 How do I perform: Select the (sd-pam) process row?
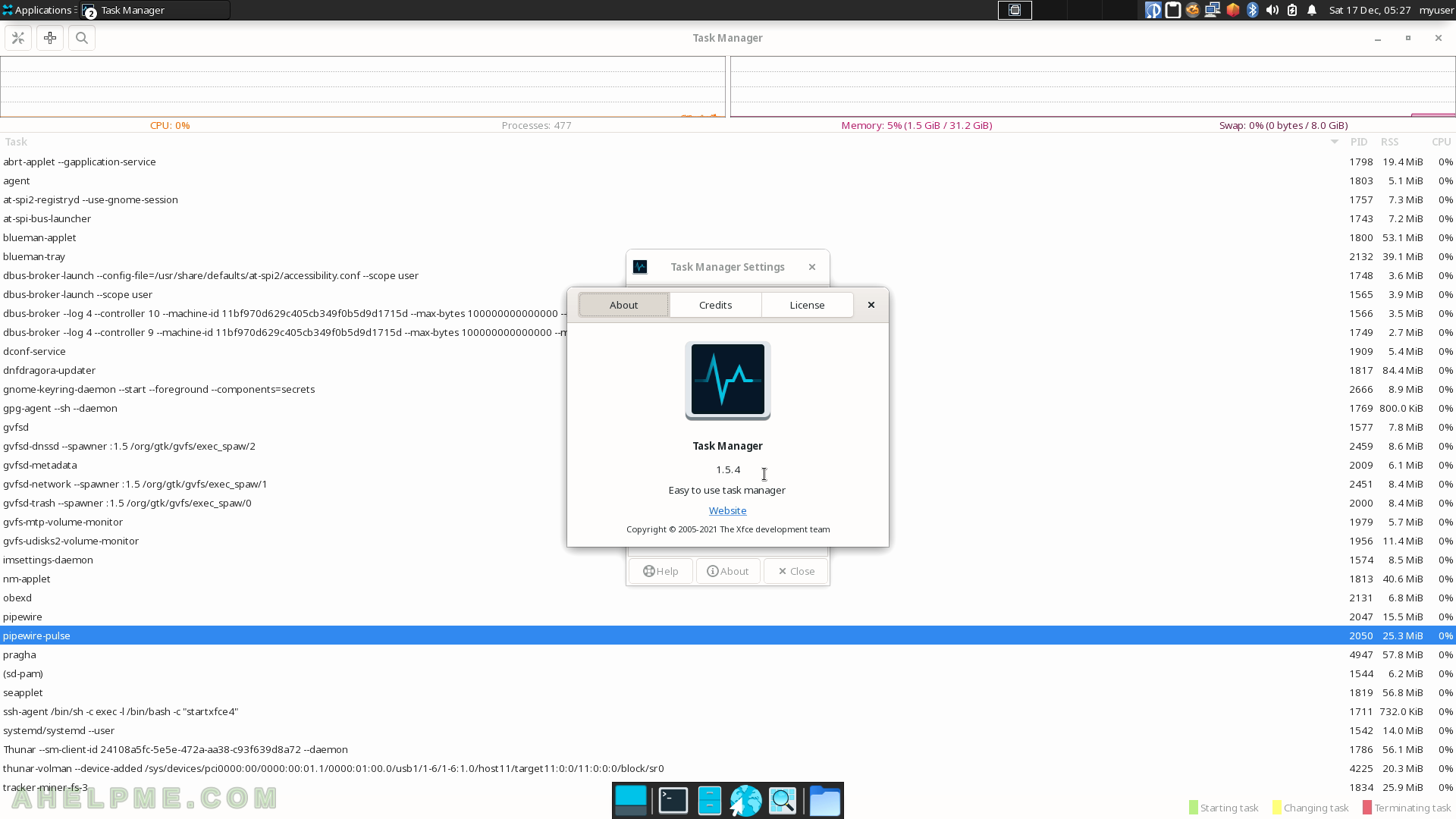tap(728, 673)
